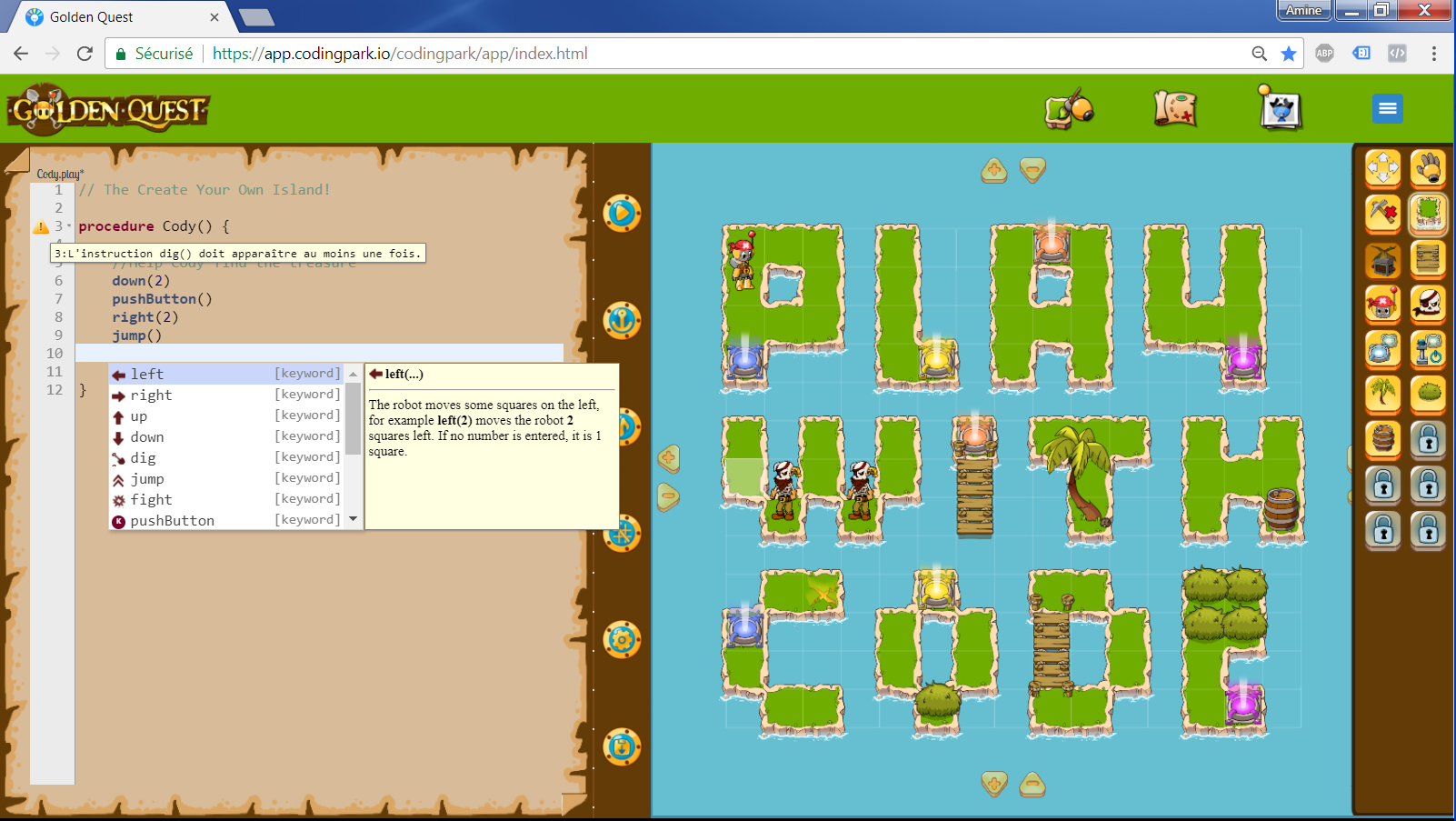Choose 'dig' from autocomplete list
This screenshot has height=821, width=1456.
coord(143,458)
